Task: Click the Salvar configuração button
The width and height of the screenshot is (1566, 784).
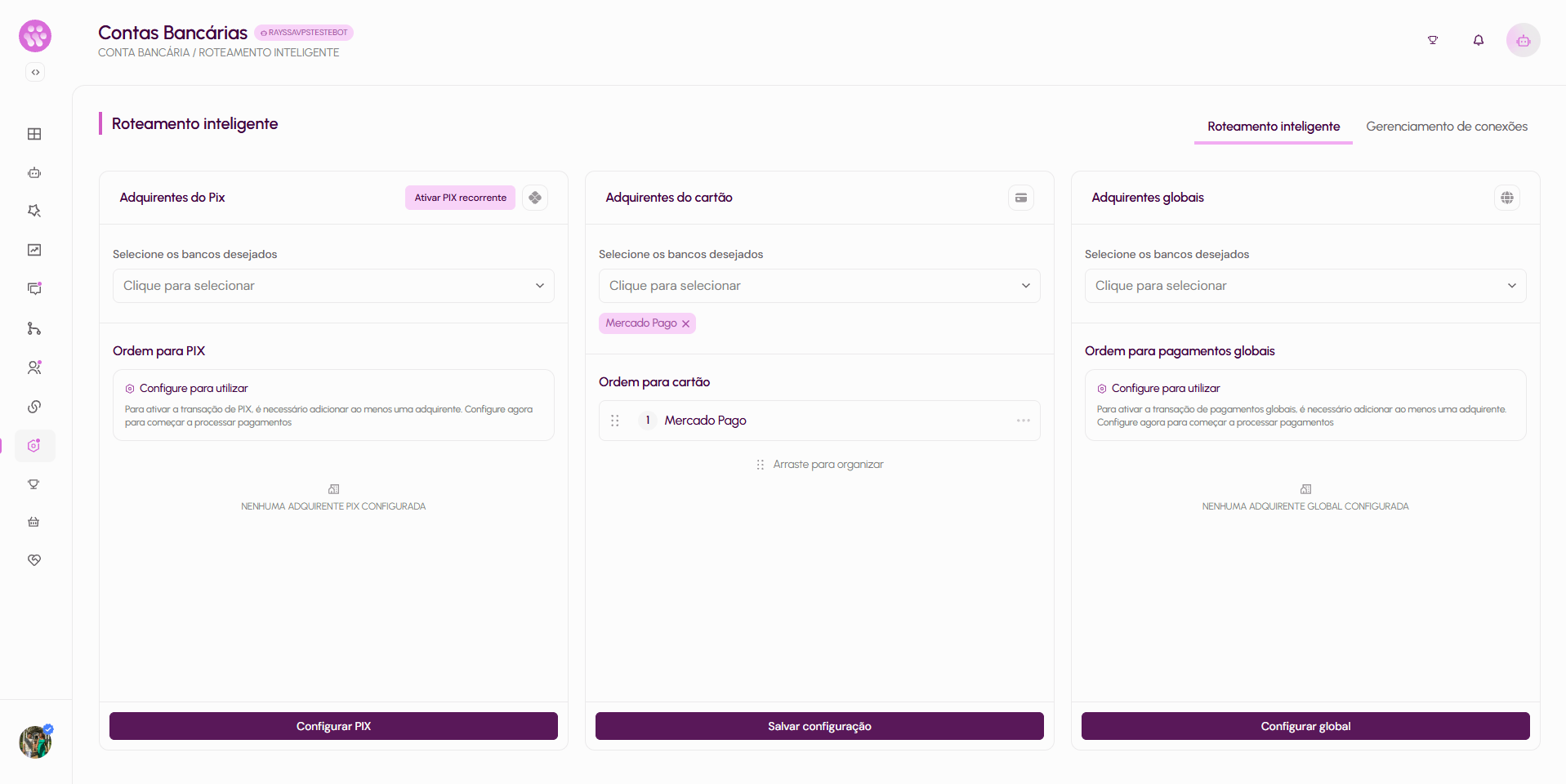Action: [819, 726]
